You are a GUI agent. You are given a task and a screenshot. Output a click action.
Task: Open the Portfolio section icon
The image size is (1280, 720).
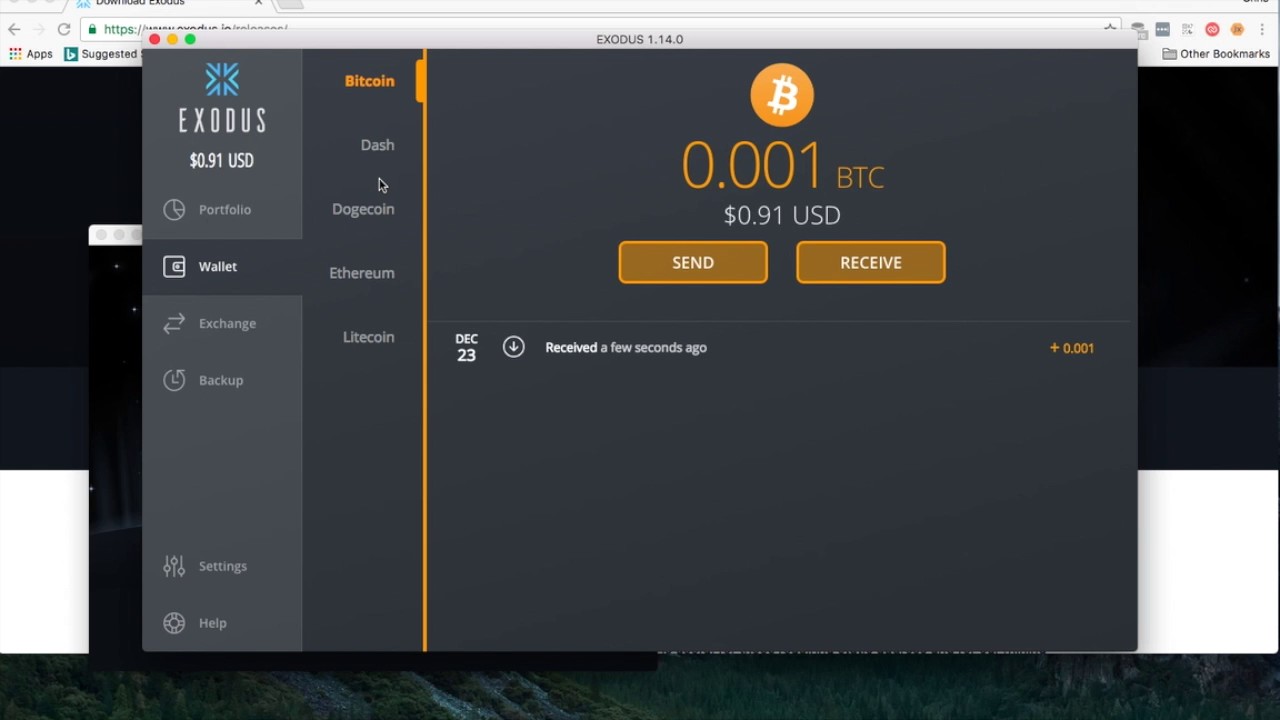(x=174, y=209)
